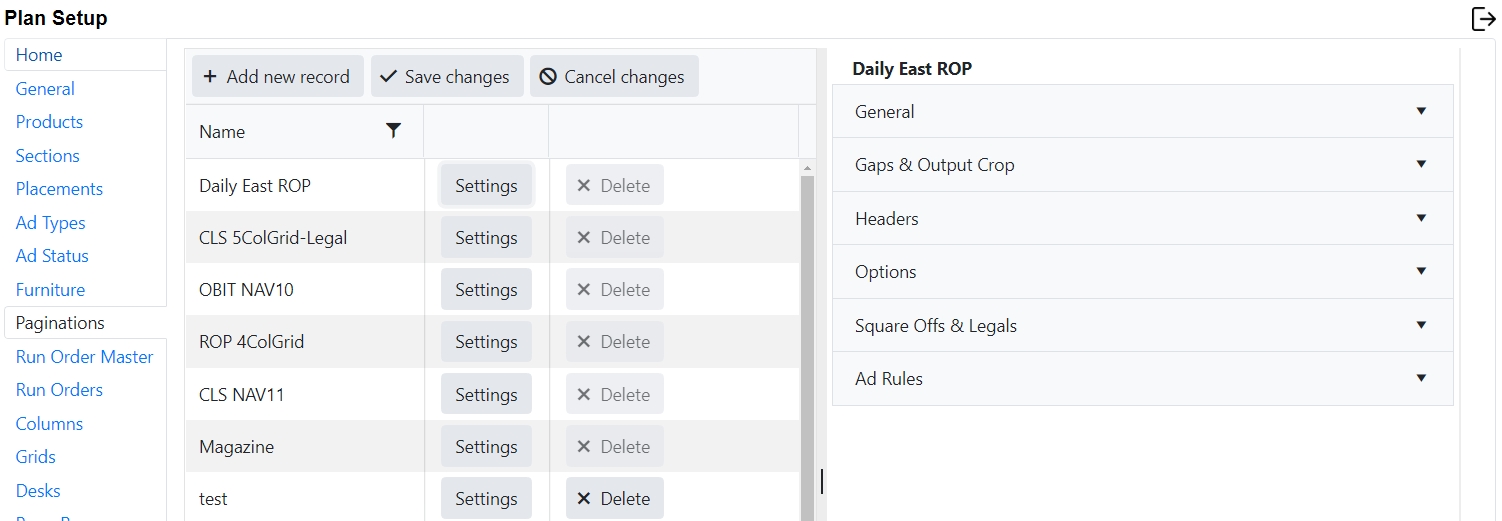Expand the Ad Rules panel

[1142, 379]
